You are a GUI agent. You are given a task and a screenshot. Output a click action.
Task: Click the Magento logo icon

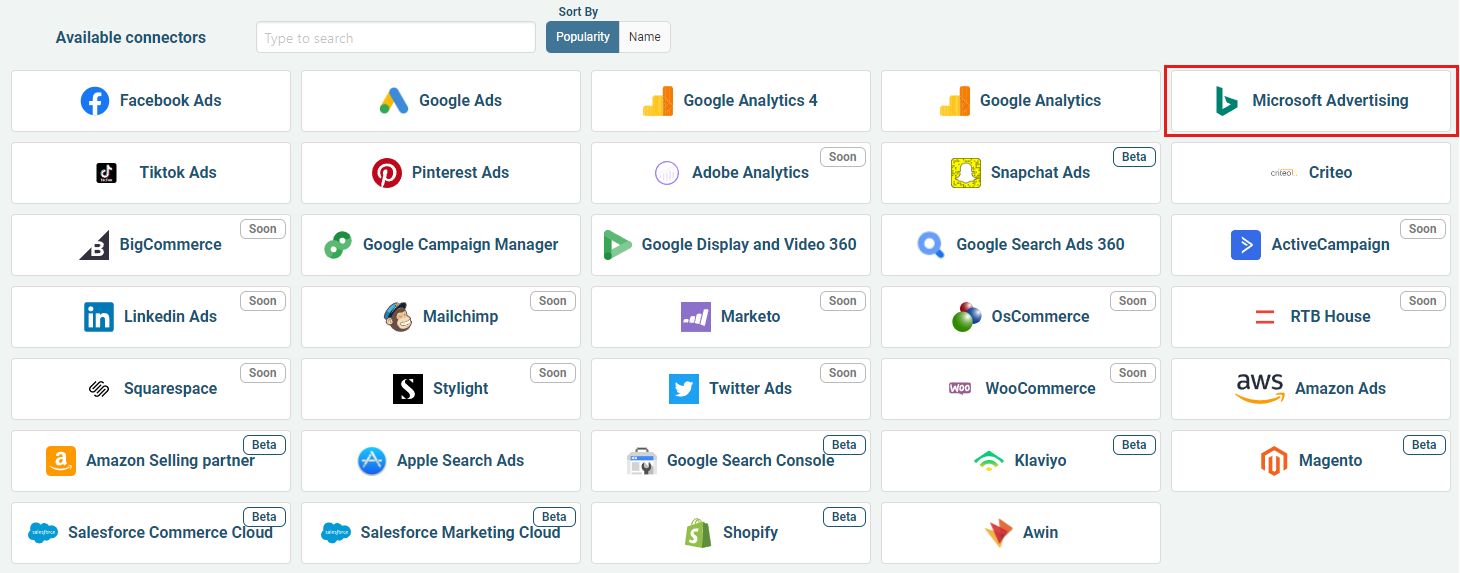click(1273, 461)
